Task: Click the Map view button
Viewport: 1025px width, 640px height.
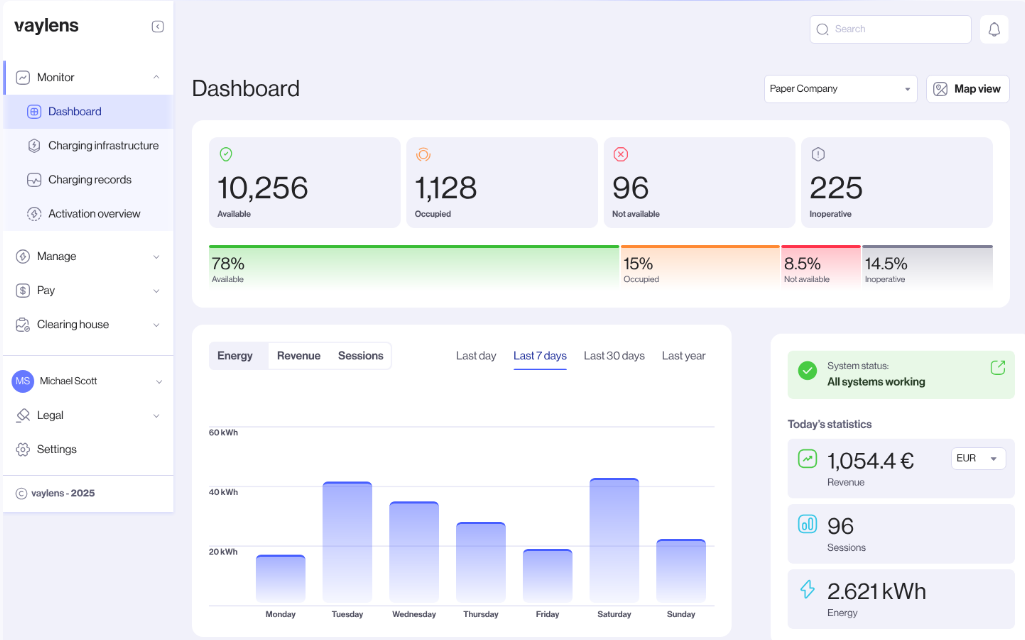Action: point(967,89)
